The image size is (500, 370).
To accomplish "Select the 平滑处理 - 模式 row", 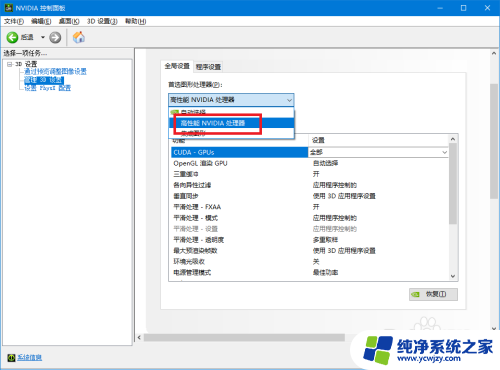I will pos(309,218).
